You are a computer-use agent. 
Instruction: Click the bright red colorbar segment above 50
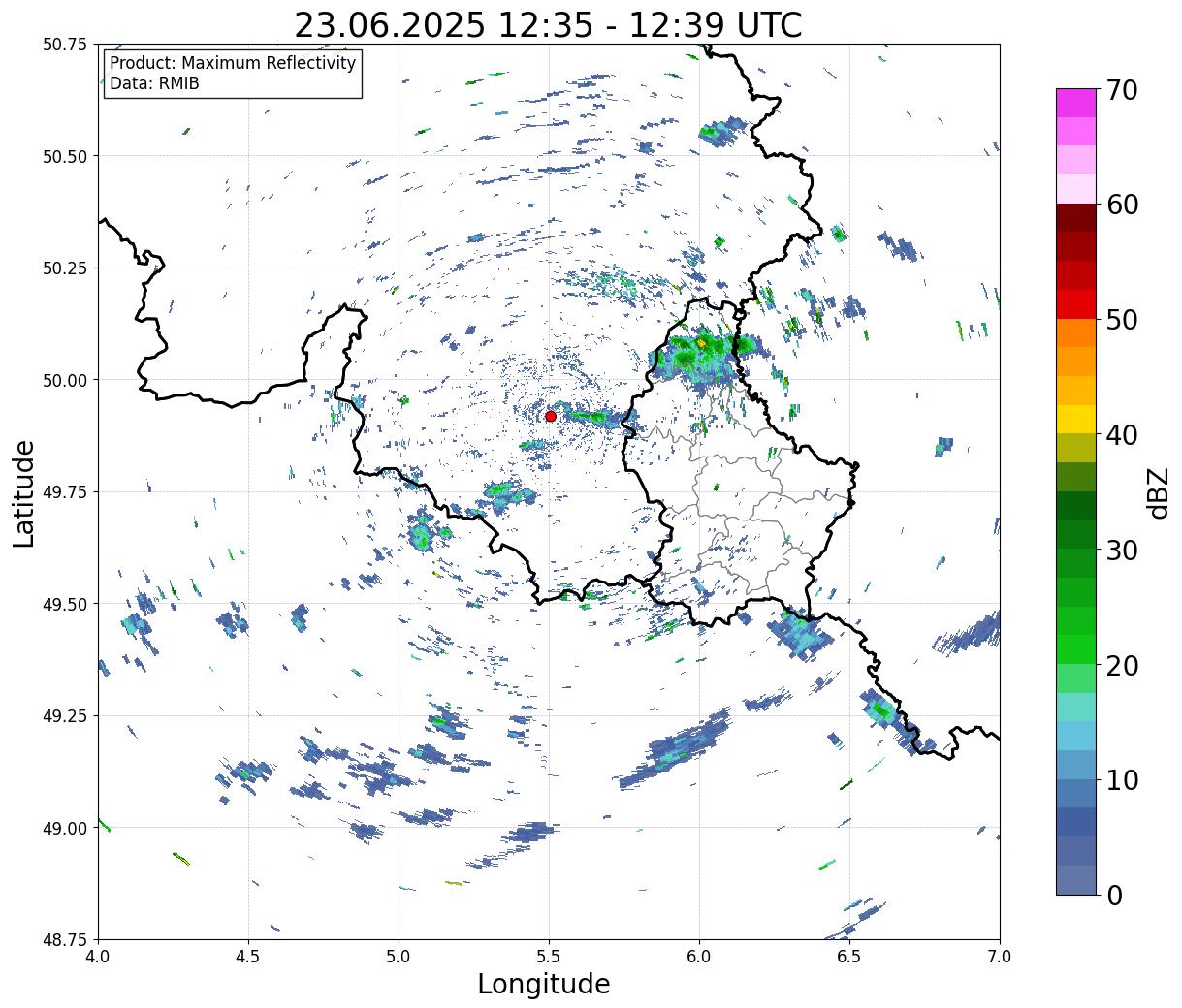click(1076, 304)
